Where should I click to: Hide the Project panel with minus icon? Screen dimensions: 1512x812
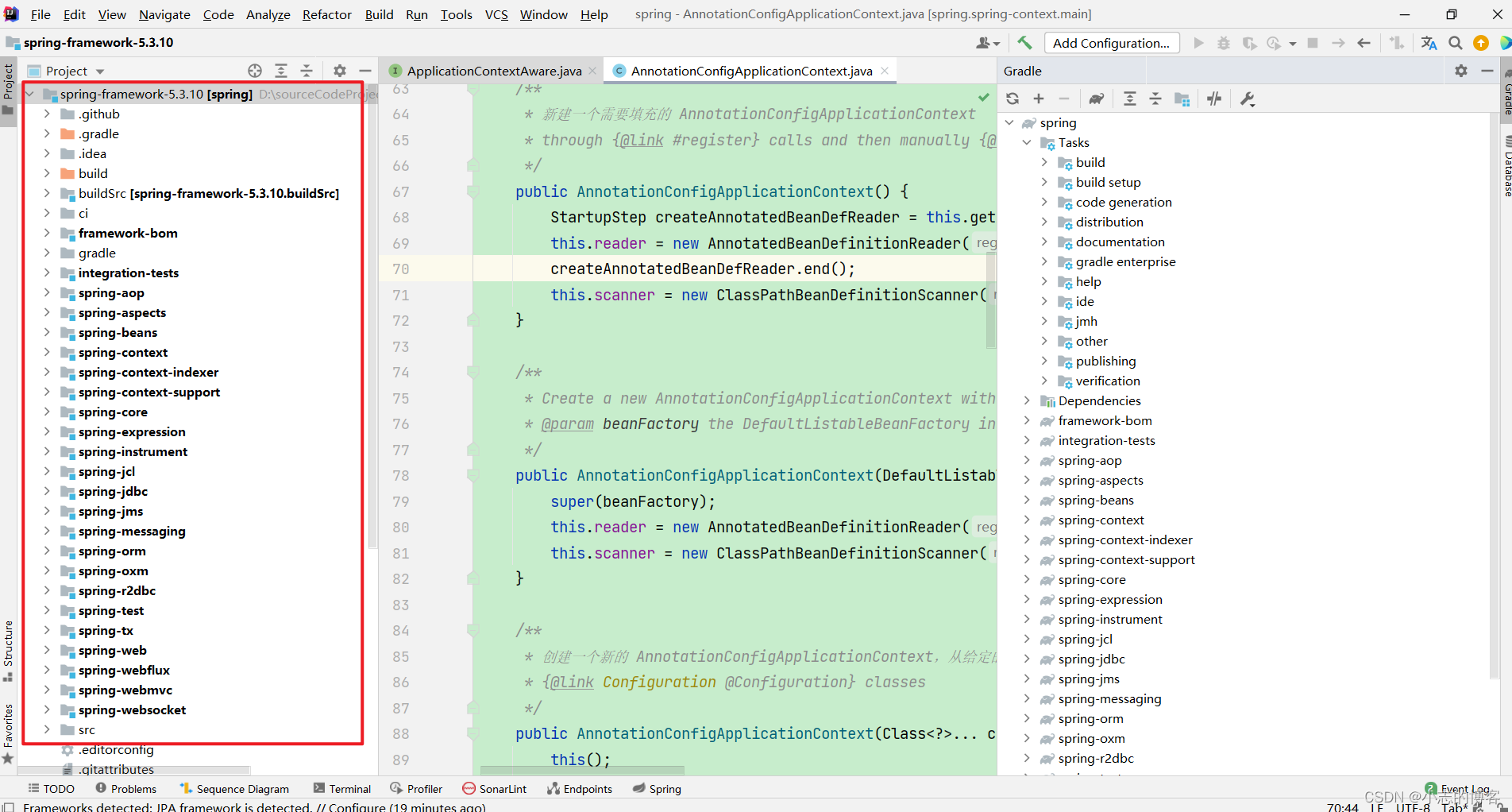click(x=365, y=71)
